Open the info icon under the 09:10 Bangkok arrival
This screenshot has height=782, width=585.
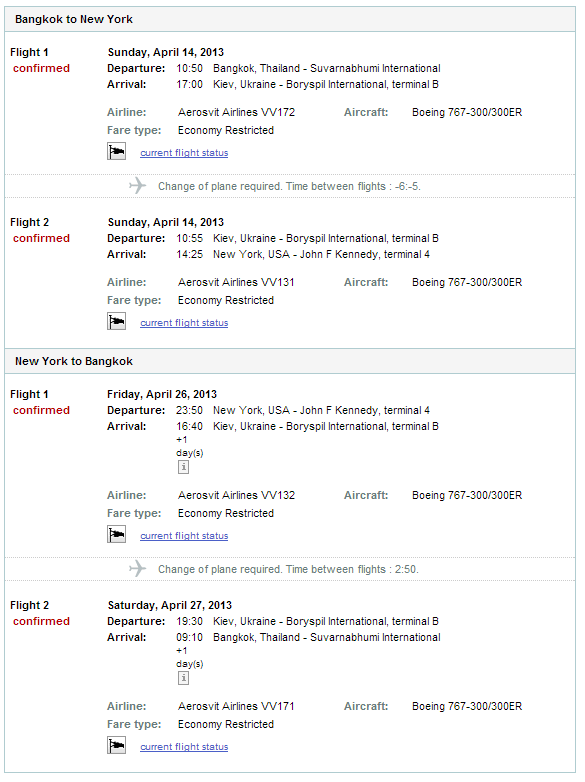184,678
